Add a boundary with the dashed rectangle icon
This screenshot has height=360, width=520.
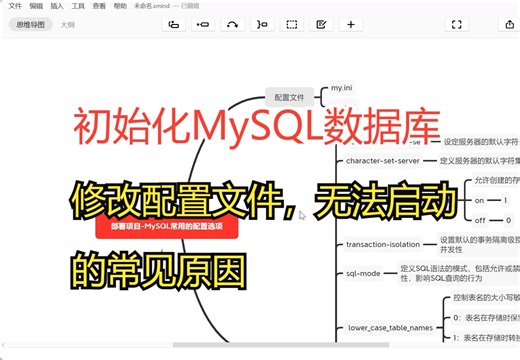point(292,25)
